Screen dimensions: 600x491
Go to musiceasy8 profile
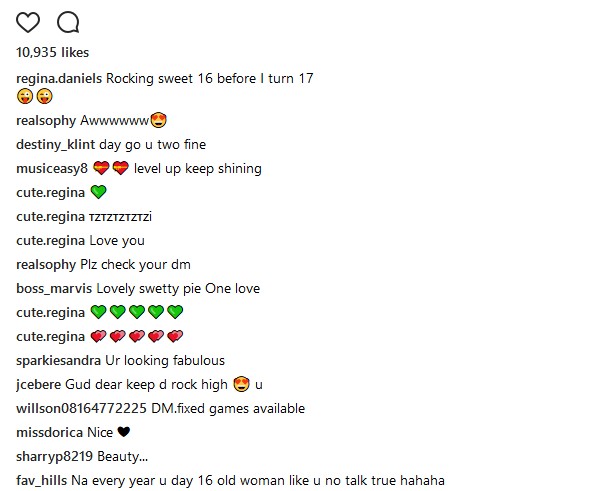pos(52,169)
